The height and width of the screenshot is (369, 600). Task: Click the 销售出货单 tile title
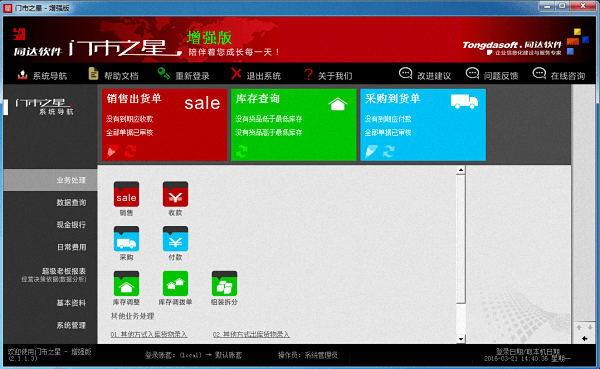click(x=134, y=99)
